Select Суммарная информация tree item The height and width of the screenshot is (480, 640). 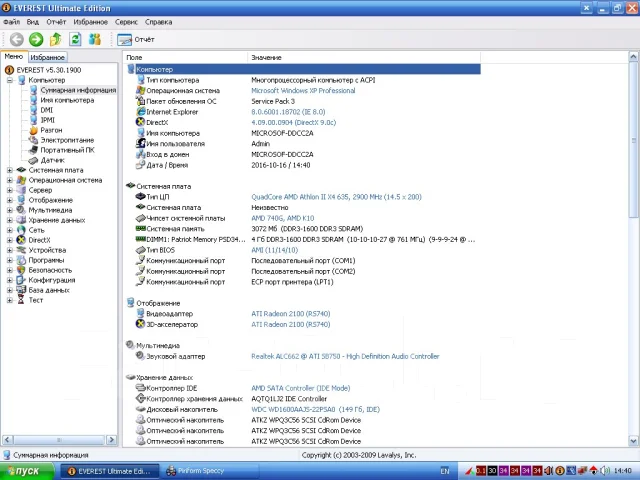click(x=78, y=90)
